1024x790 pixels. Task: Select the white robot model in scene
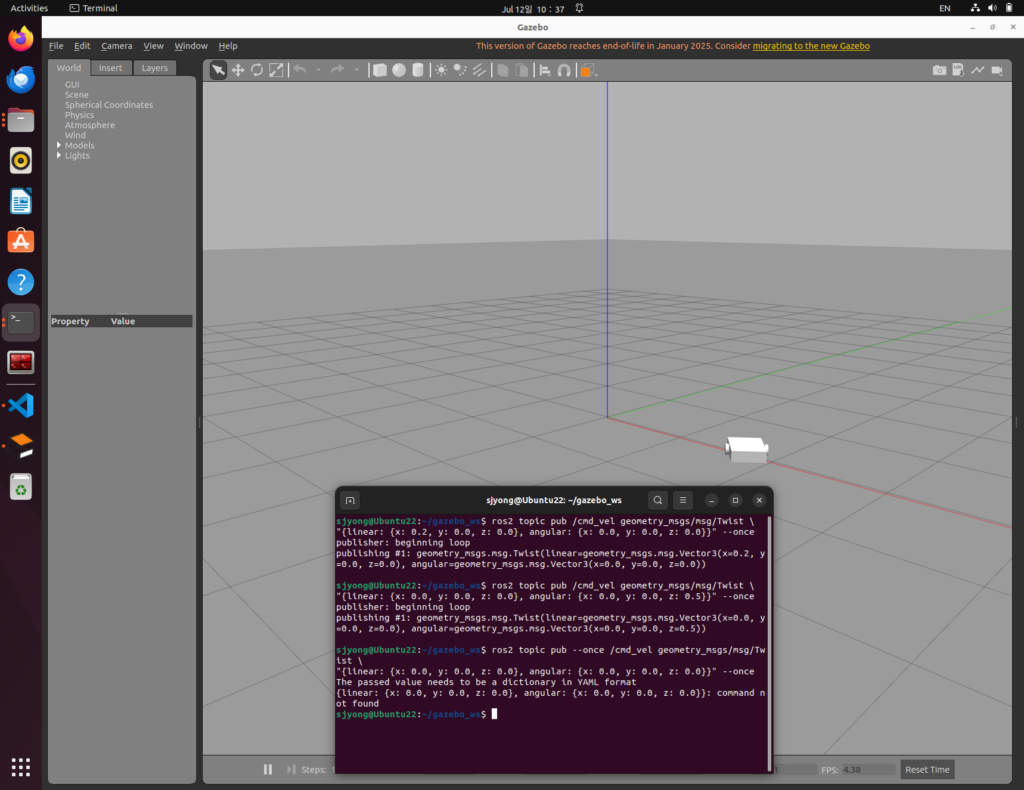(746, 449)
